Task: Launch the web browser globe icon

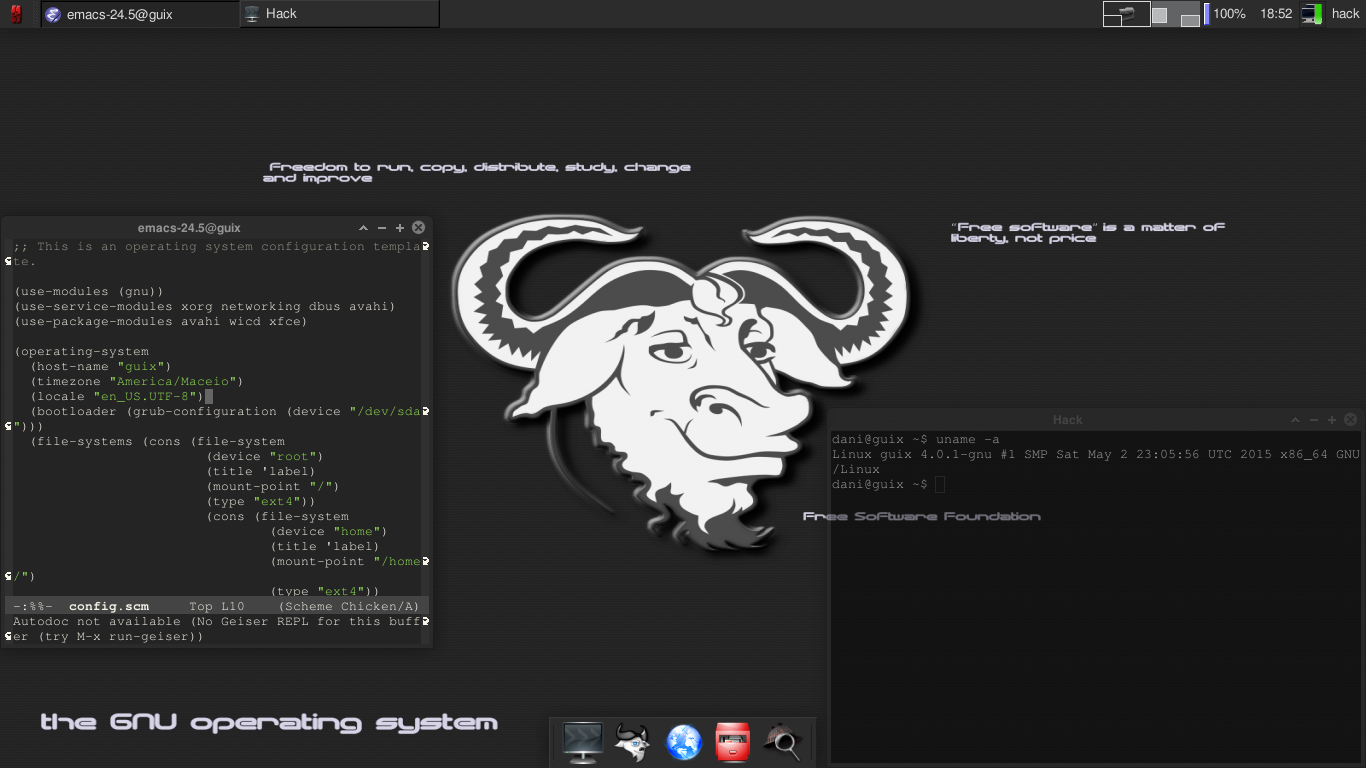Action: 684,742
